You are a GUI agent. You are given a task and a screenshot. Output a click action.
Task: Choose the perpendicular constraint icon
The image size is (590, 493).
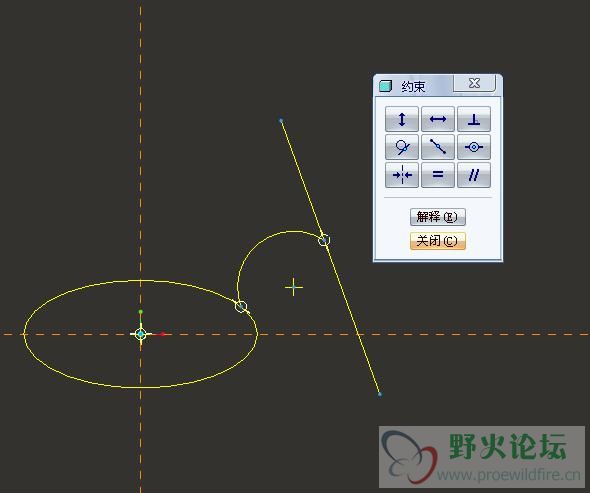pyautogui.click(x=474, y=119)
